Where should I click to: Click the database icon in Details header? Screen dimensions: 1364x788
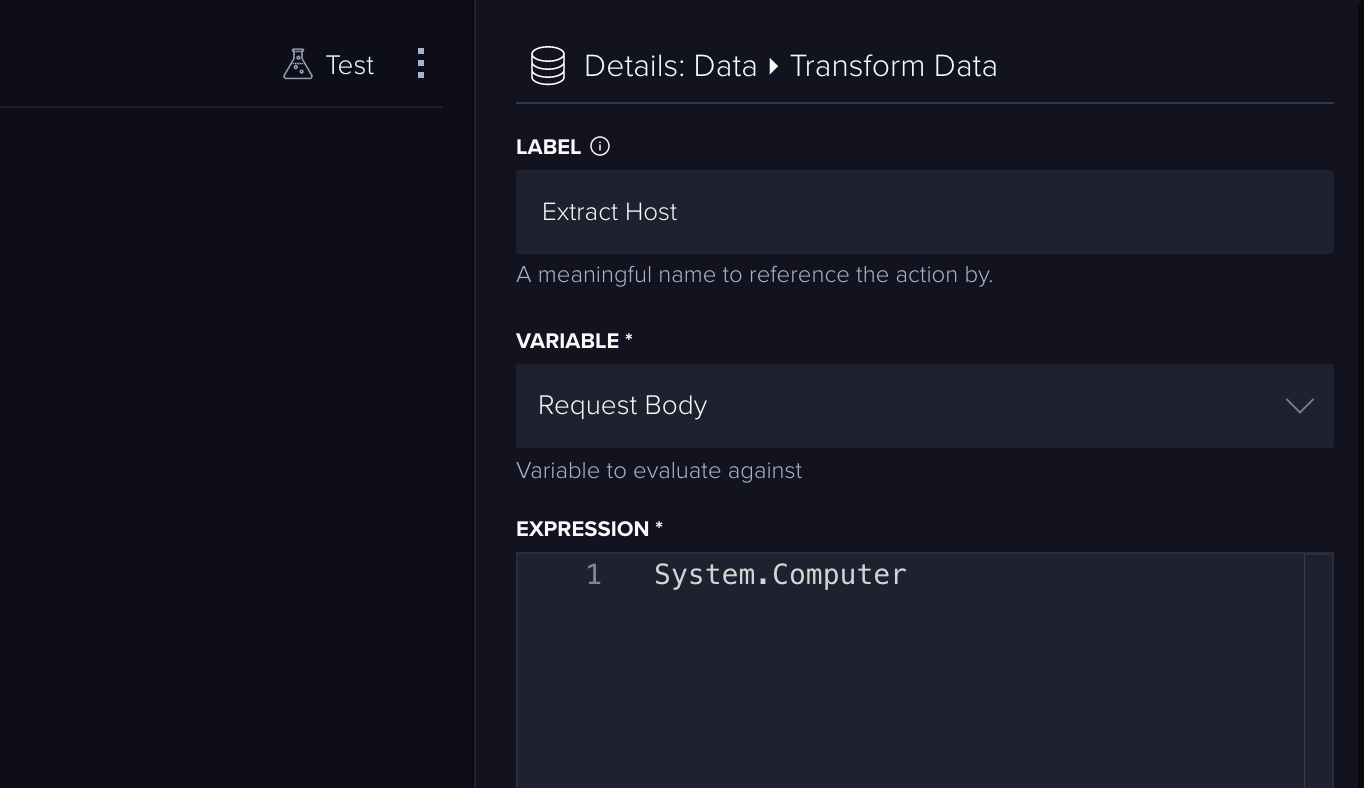pos(547,66)
